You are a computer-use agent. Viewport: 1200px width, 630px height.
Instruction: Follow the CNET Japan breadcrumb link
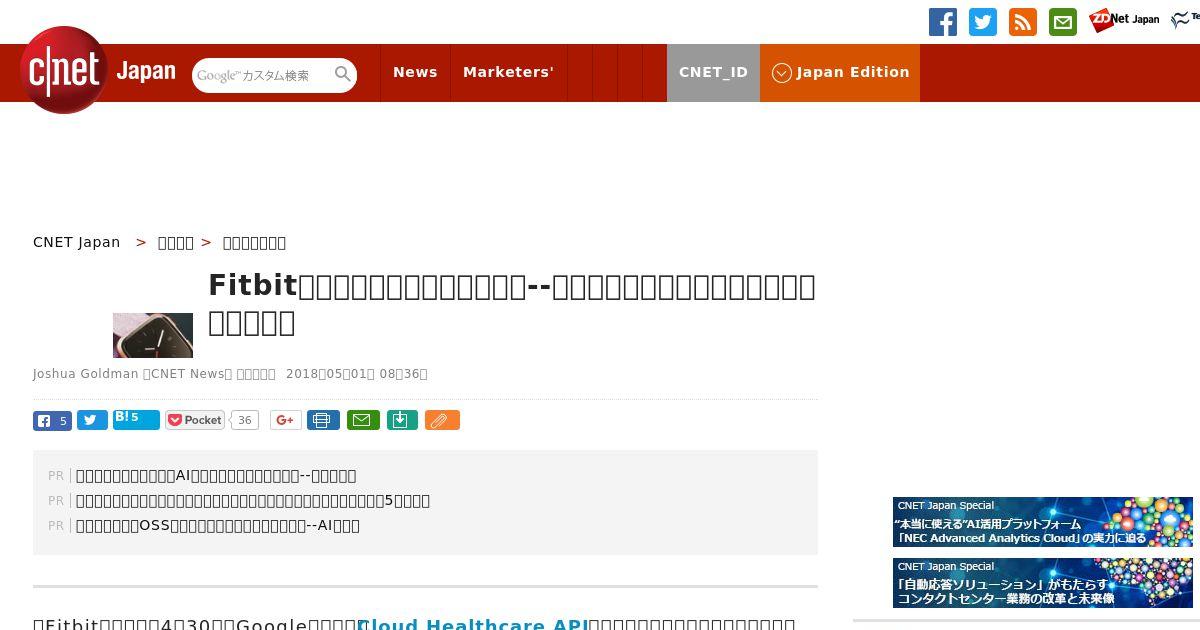click(76, 242)
